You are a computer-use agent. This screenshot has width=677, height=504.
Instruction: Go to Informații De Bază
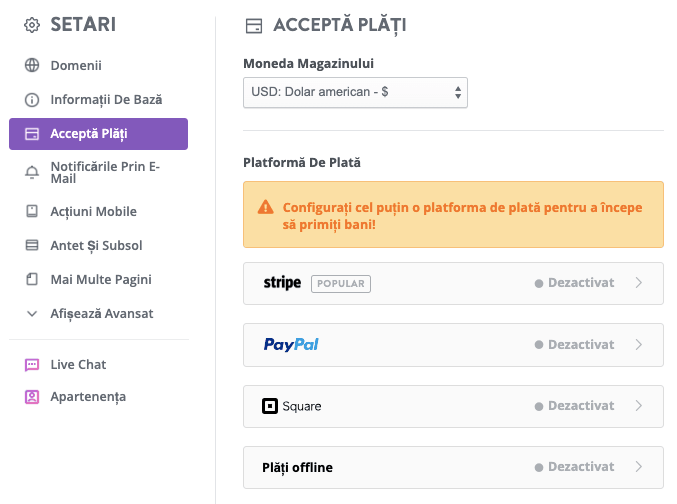pos(106,100)
